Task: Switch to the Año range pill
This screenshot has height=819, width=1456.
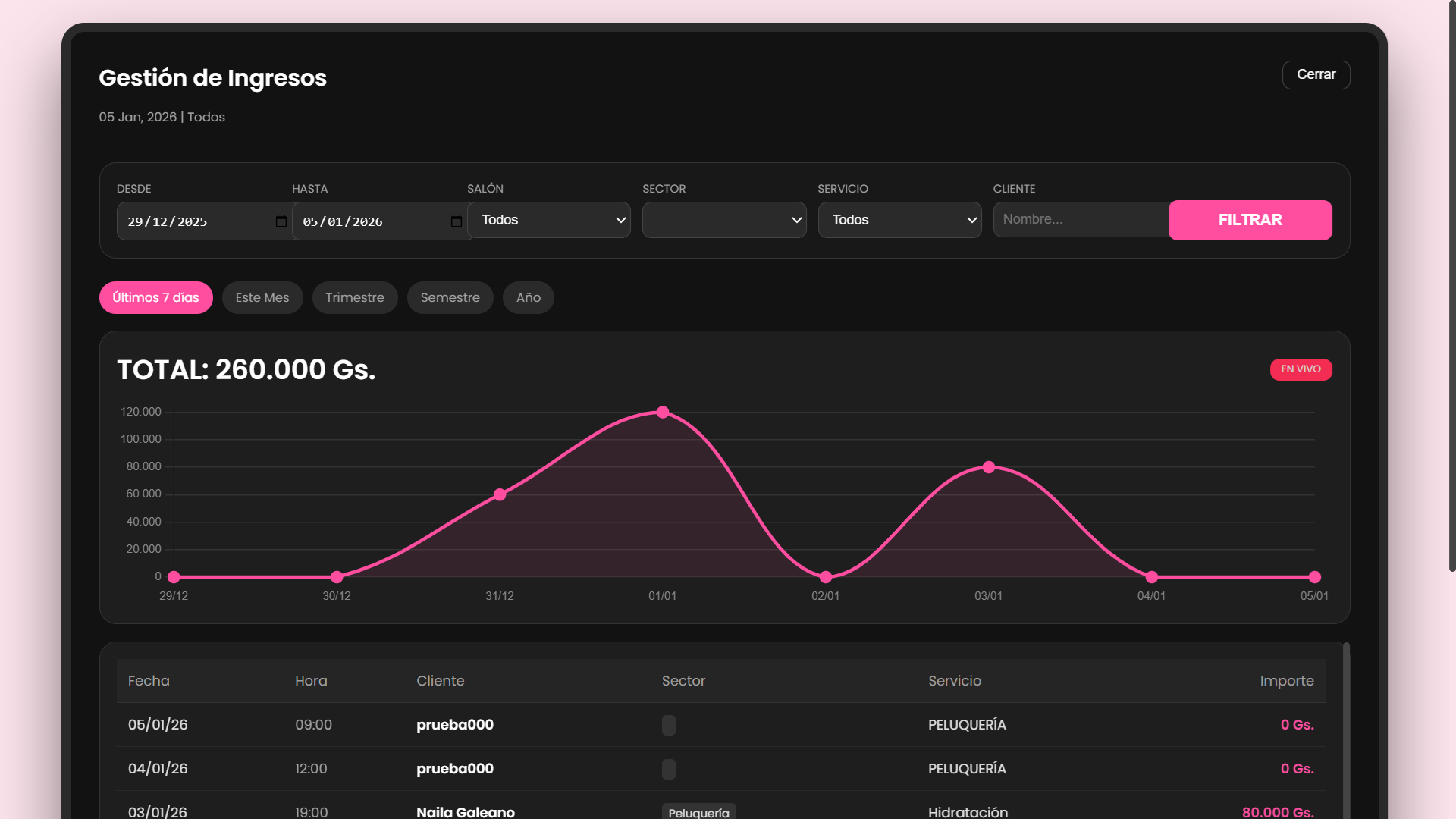Action: pos(528,298)
